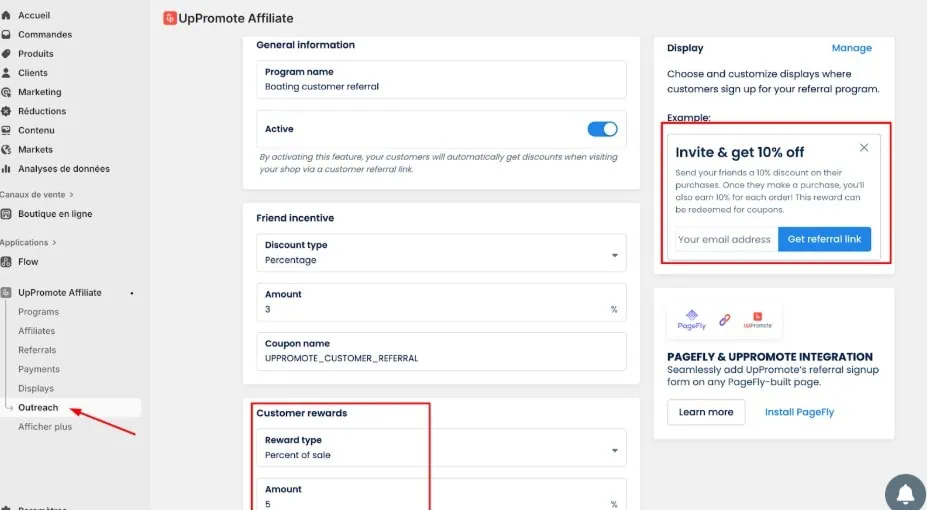Click the Program name field
The width and height of the screenshot is (927, 510).
pos(441,79)
